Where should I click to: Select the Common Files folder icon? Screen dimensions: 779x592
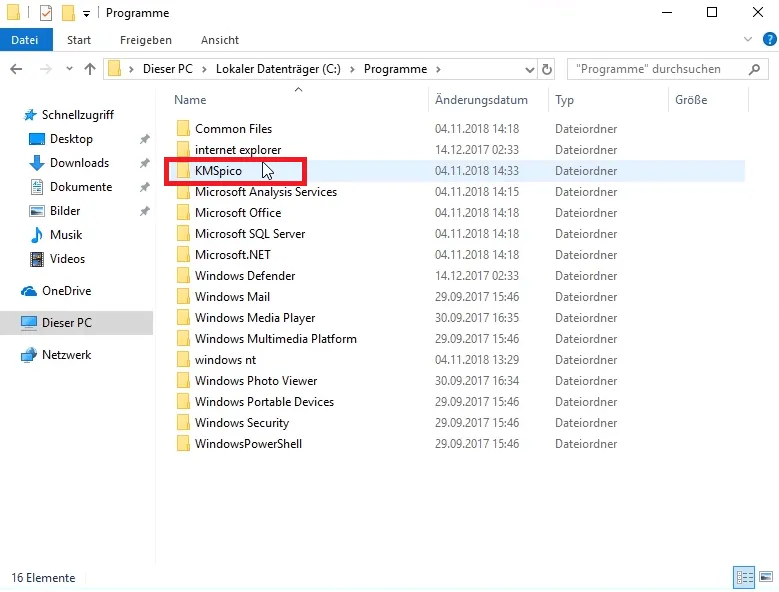point(183,129)
